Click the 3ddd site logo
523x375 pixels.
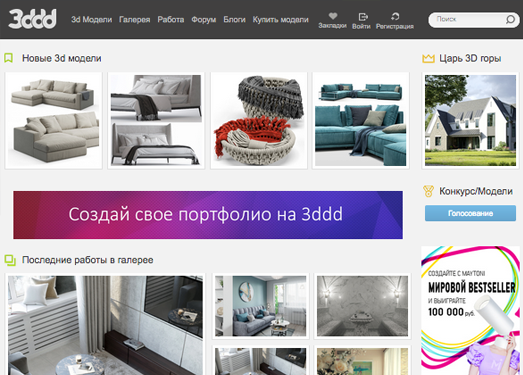(x=32, y=19)
